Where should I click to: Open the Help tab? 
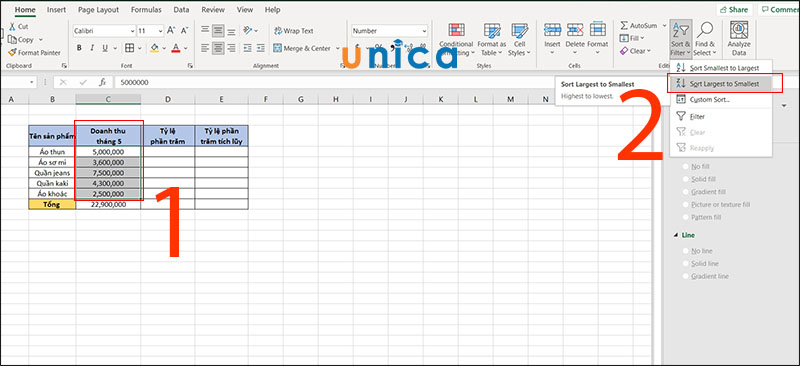[272, 10]
